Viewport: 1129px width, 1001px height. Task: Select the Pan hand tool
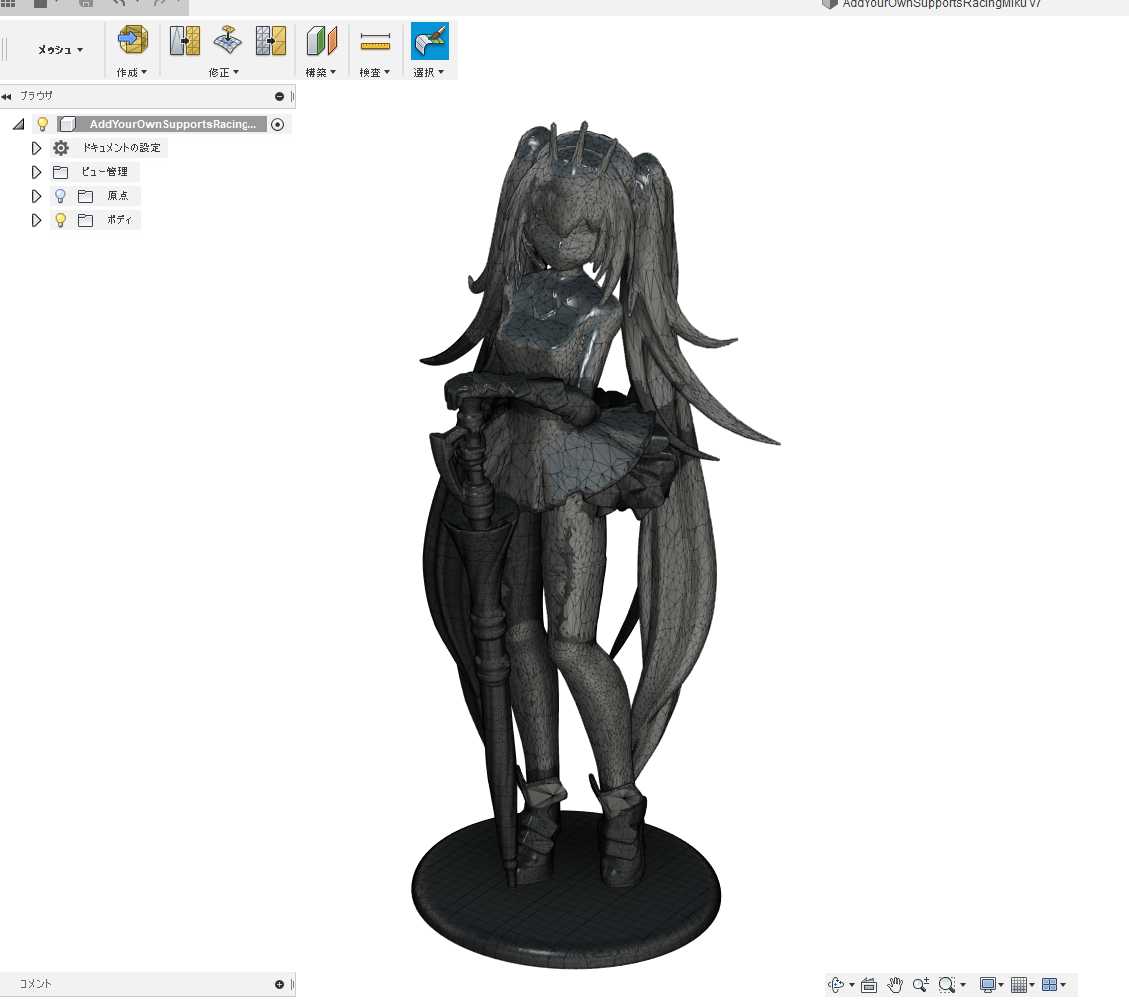tap(895, 984)
